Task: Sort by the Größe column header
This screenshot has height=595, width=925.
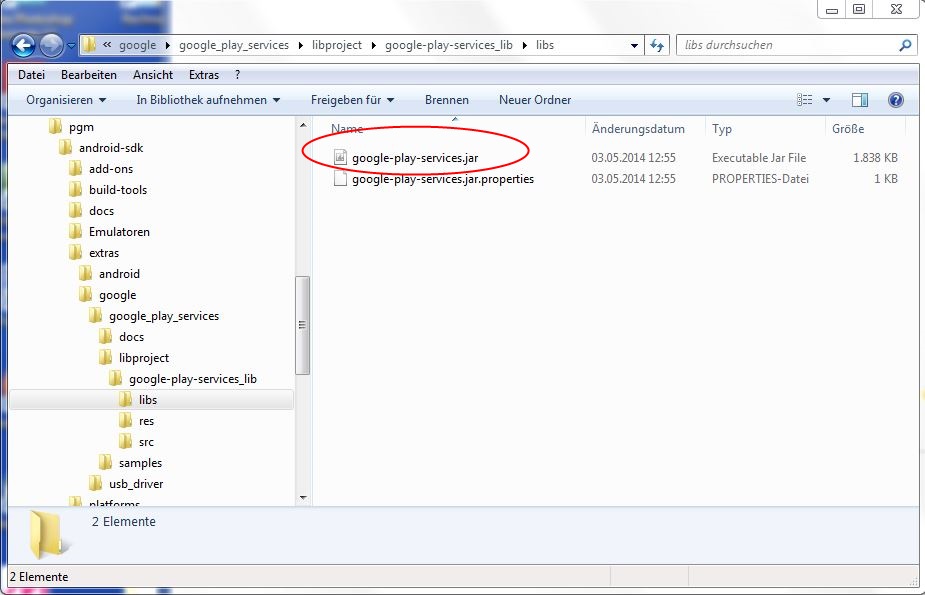Action: pyautogui.click(x=848, y=129)
